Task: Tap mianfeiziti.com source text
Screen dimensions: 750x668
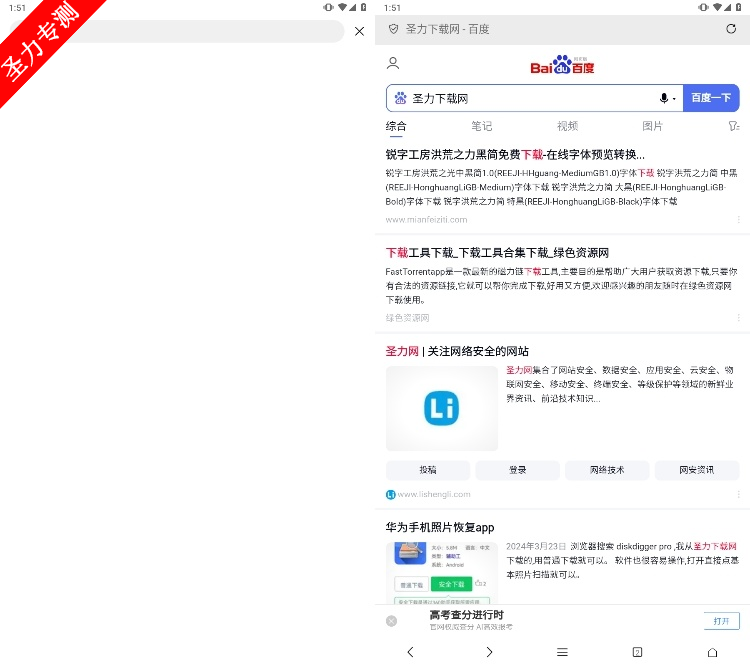Action: (426, 219)
